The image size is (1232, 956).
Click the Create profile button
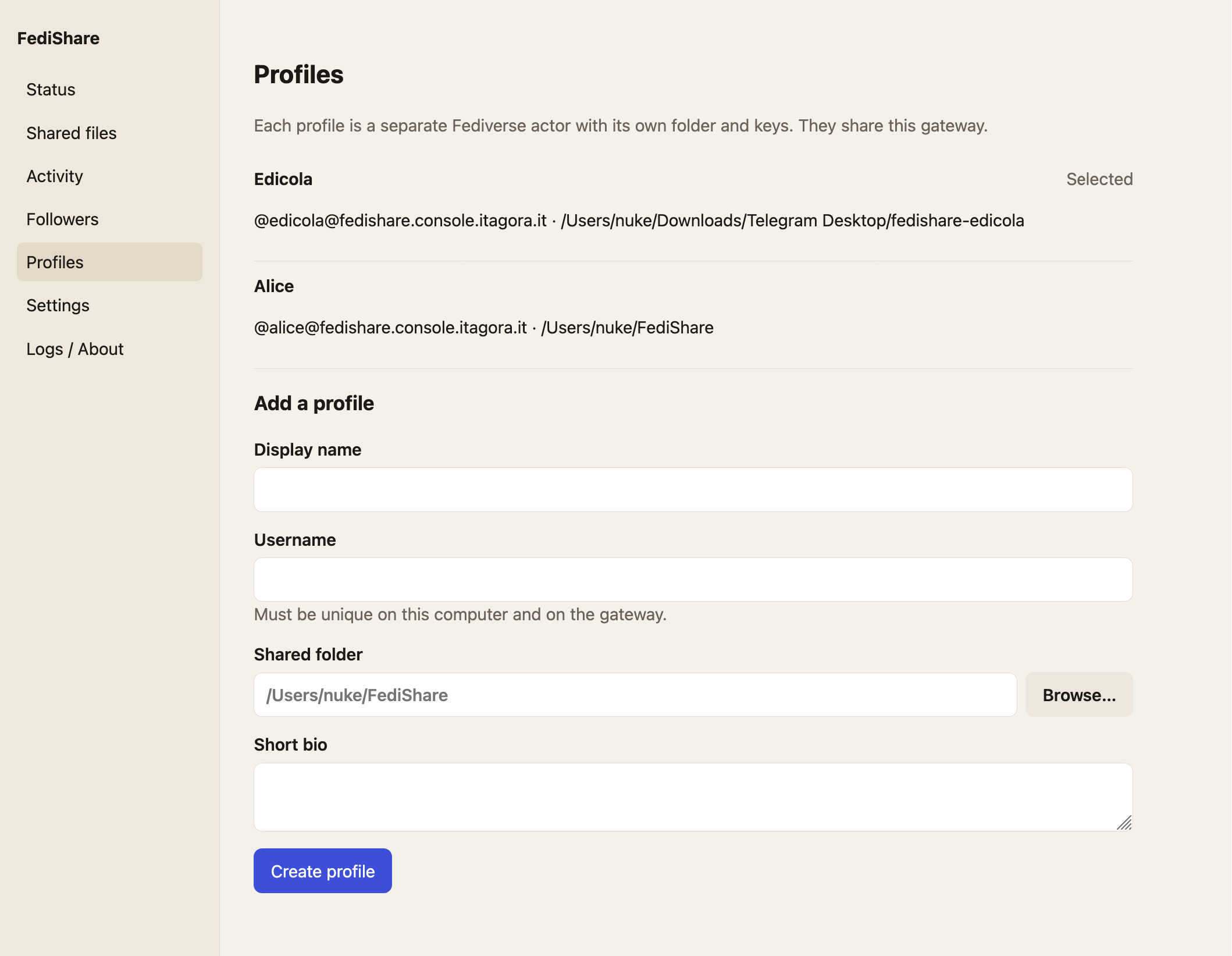pos(323,871)
